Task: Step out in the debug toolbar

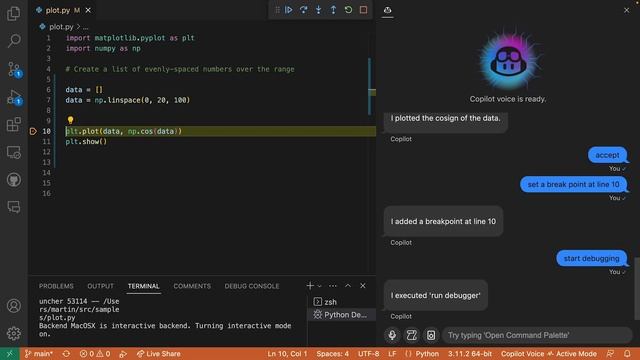Action: (333, 10)
